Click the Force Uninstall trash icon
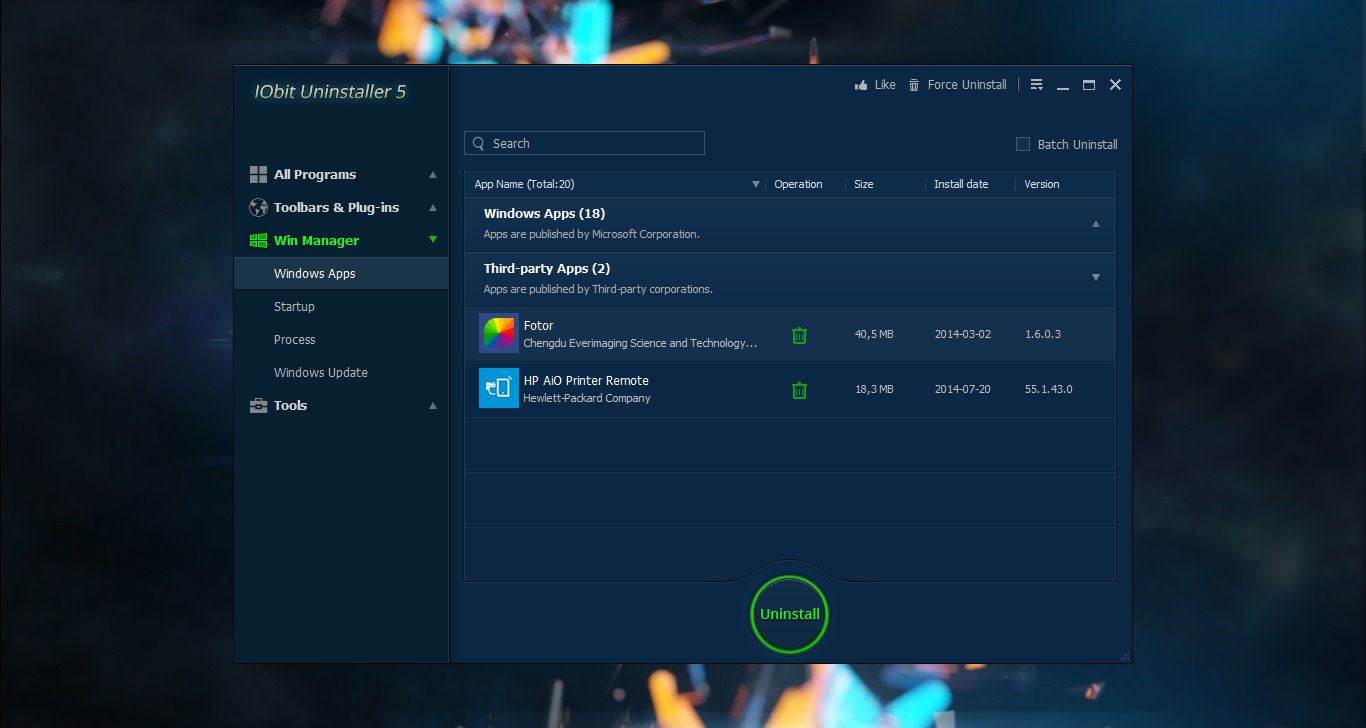 914,85
